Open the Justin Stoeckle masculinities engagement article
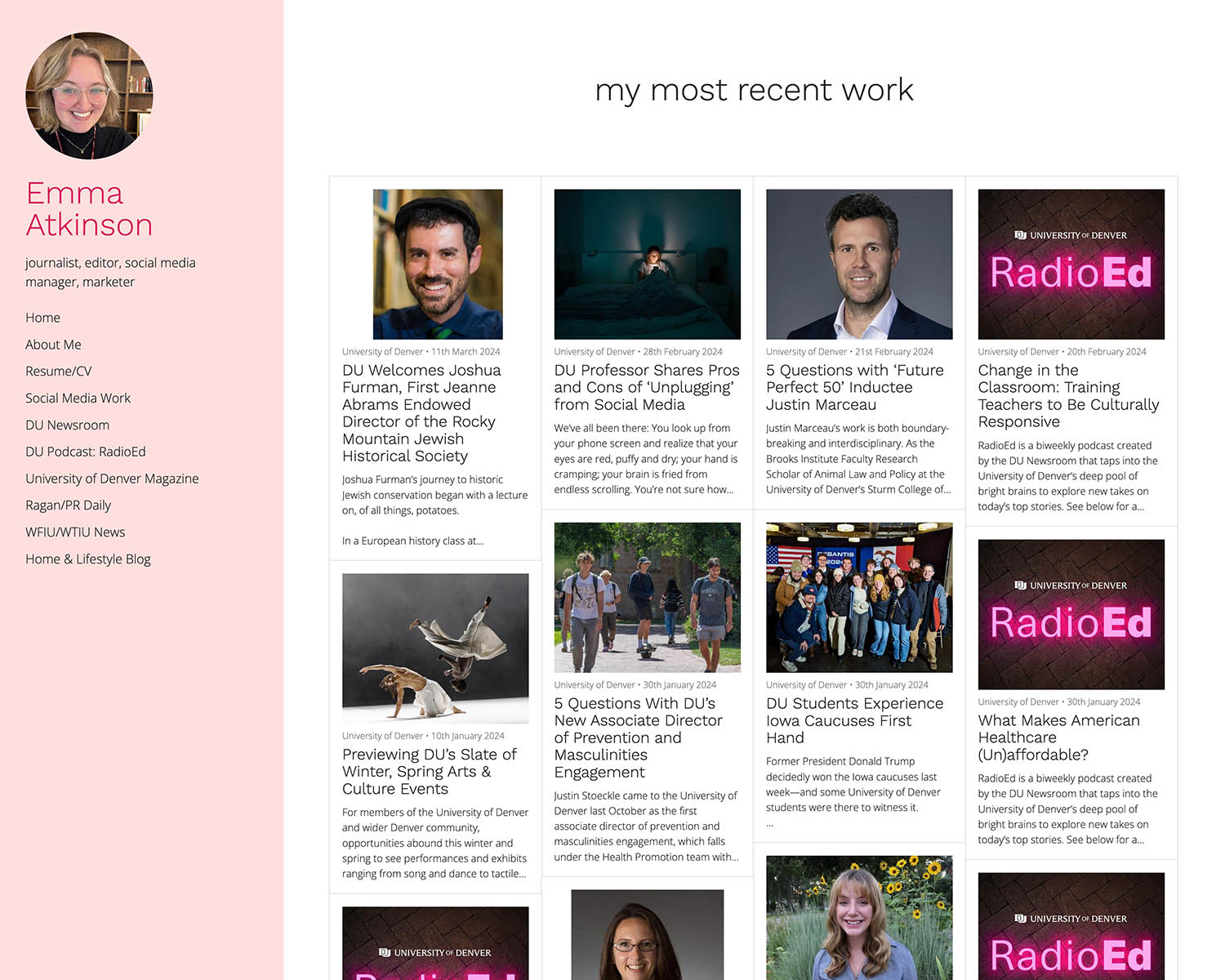1225x980 pixels. 637,737
